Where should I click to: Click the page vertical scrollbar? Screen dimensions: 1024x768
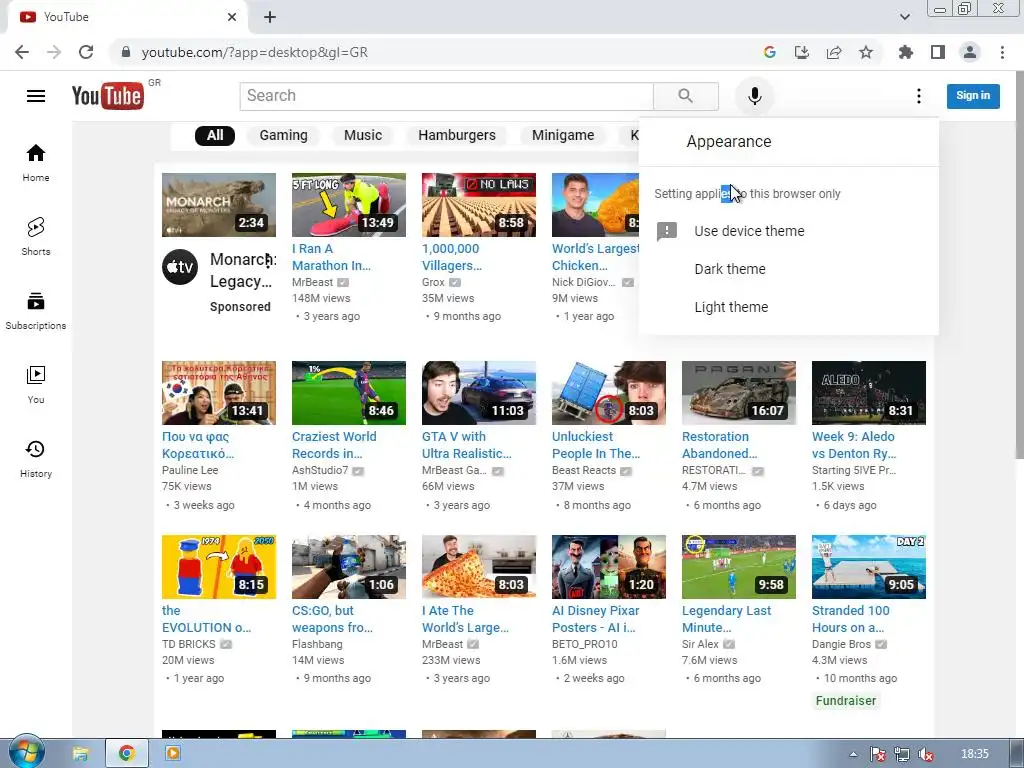click(x=1019, y=264)
